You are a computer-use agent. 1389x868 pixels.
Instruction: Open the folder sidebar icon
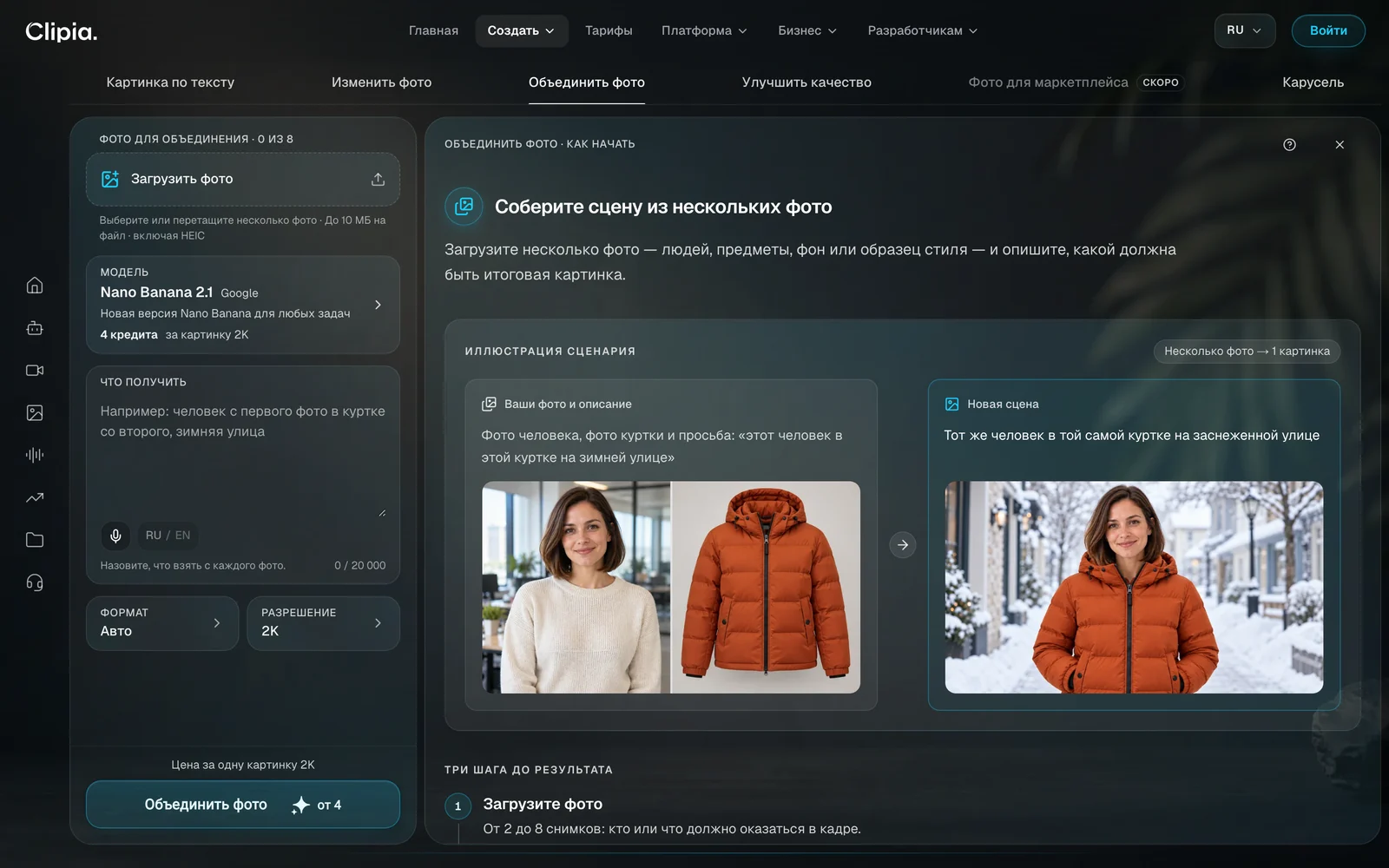35,540
